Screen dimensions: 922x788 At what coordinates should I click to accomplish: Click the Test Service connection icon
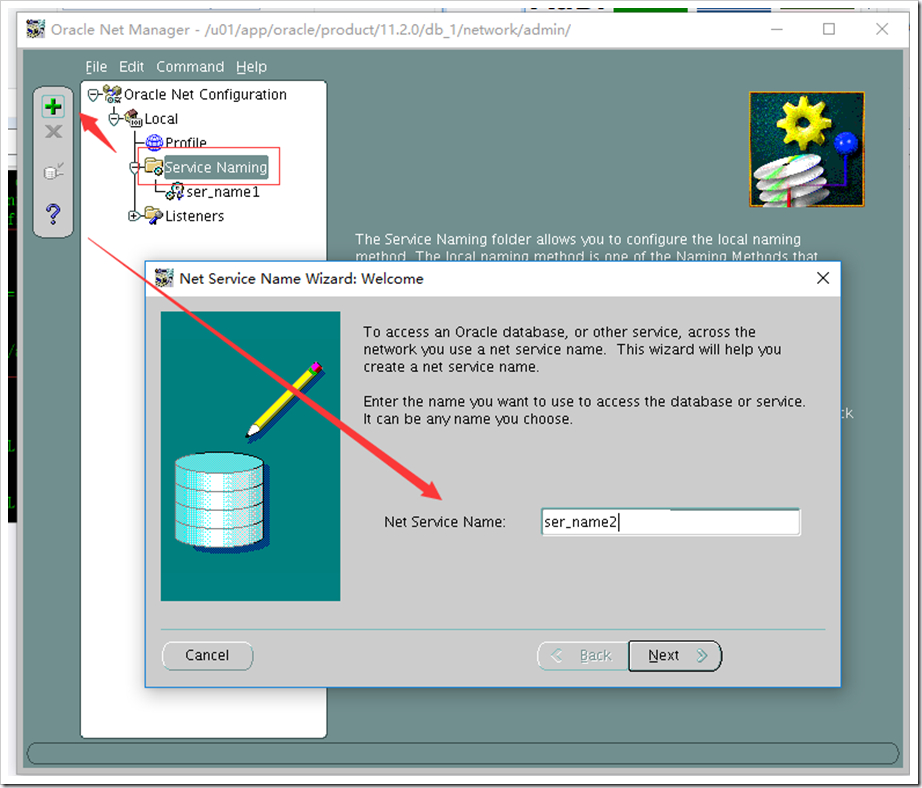point(54,171)
